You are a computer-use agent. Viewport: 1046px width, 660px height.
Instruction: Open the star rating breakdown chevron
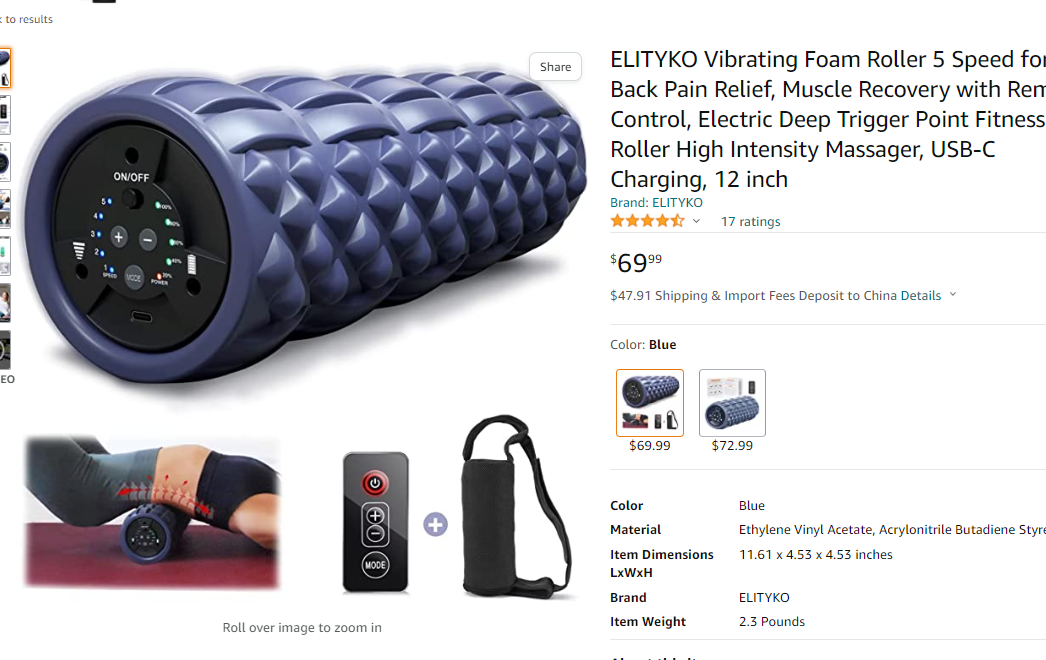[696, 221]
